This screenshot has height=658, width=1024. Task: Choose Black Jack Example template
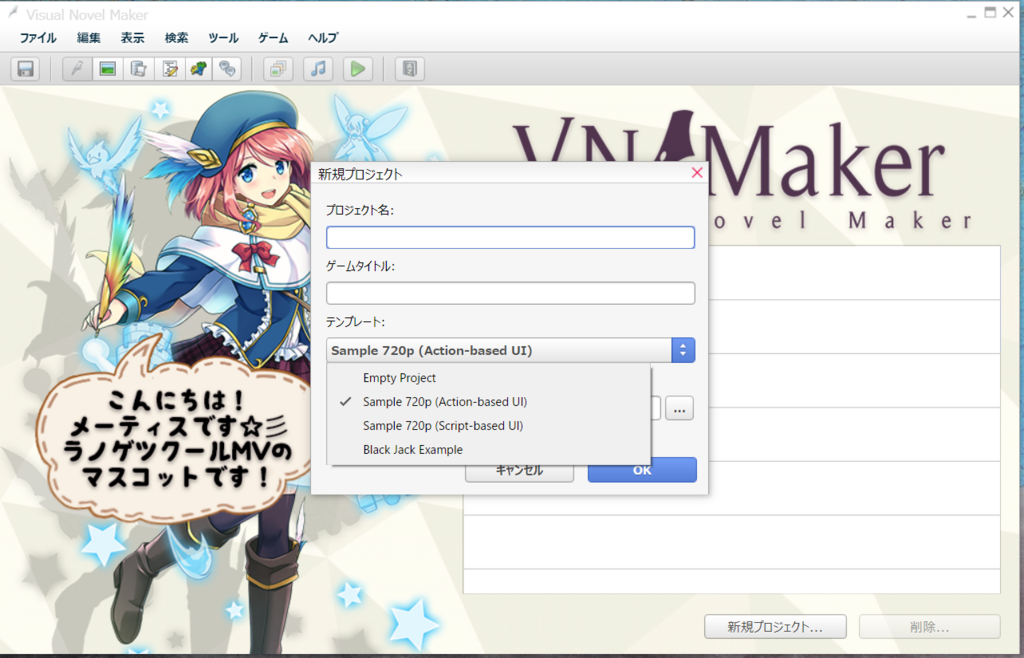pyautogui.click(x=488, y=450)
